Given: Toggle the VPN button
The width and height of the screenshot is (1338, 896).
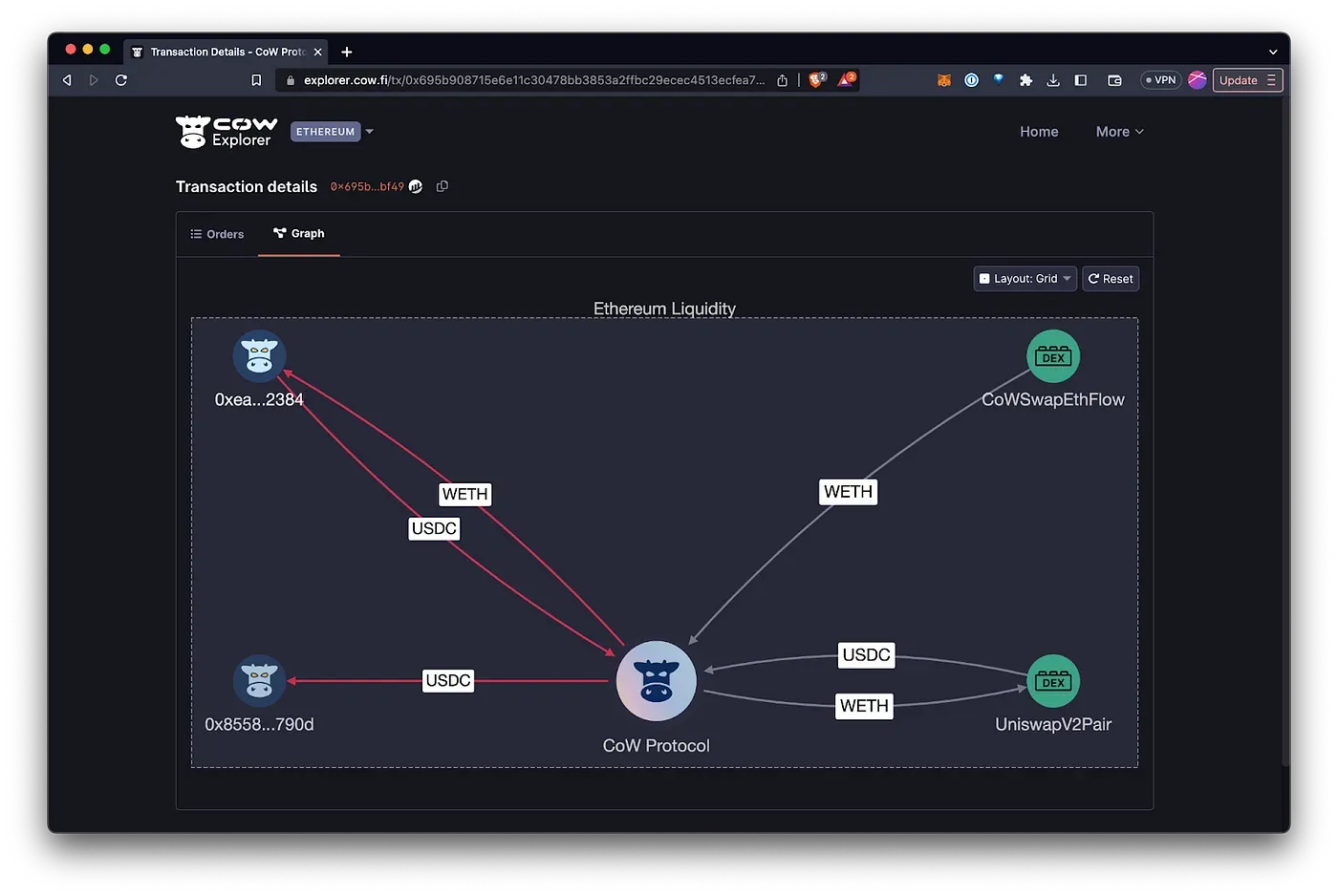Looking at the screenshot, I should point(1161,80).
